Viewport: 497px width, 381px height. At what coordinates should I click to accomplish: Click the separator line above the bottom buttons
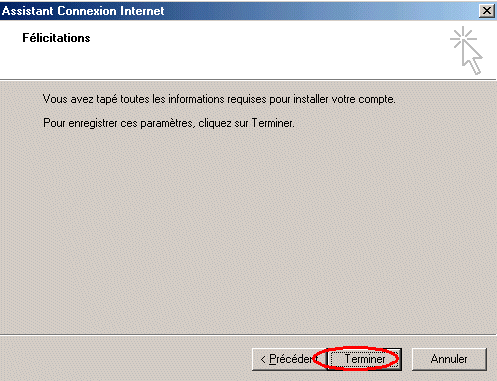click(x=248, y=334)
